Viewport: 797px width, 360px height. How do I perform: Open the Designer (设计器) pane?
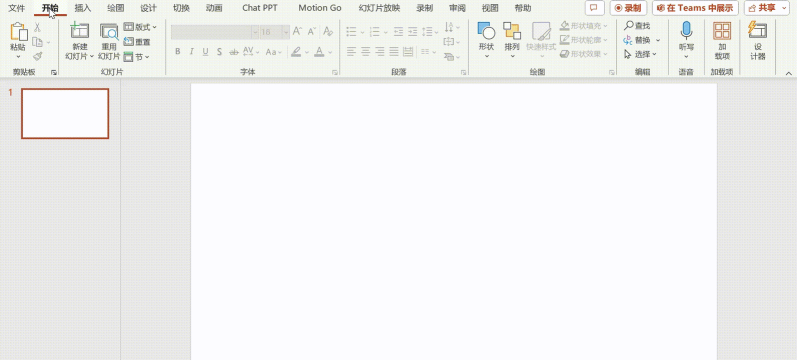tap(757, 41)
